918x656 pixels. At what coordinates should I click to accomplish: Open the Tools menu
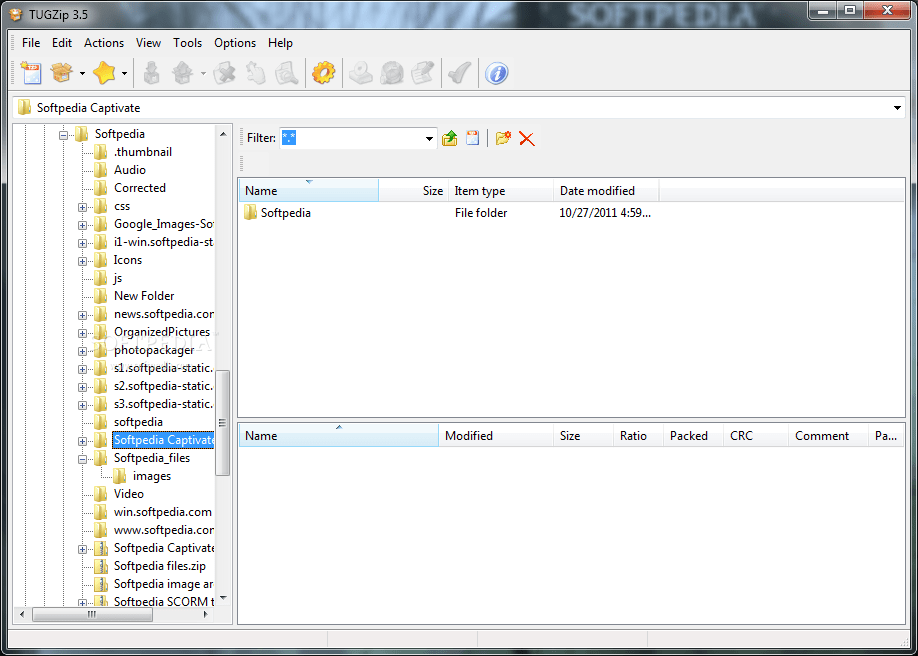pos(187,43)
